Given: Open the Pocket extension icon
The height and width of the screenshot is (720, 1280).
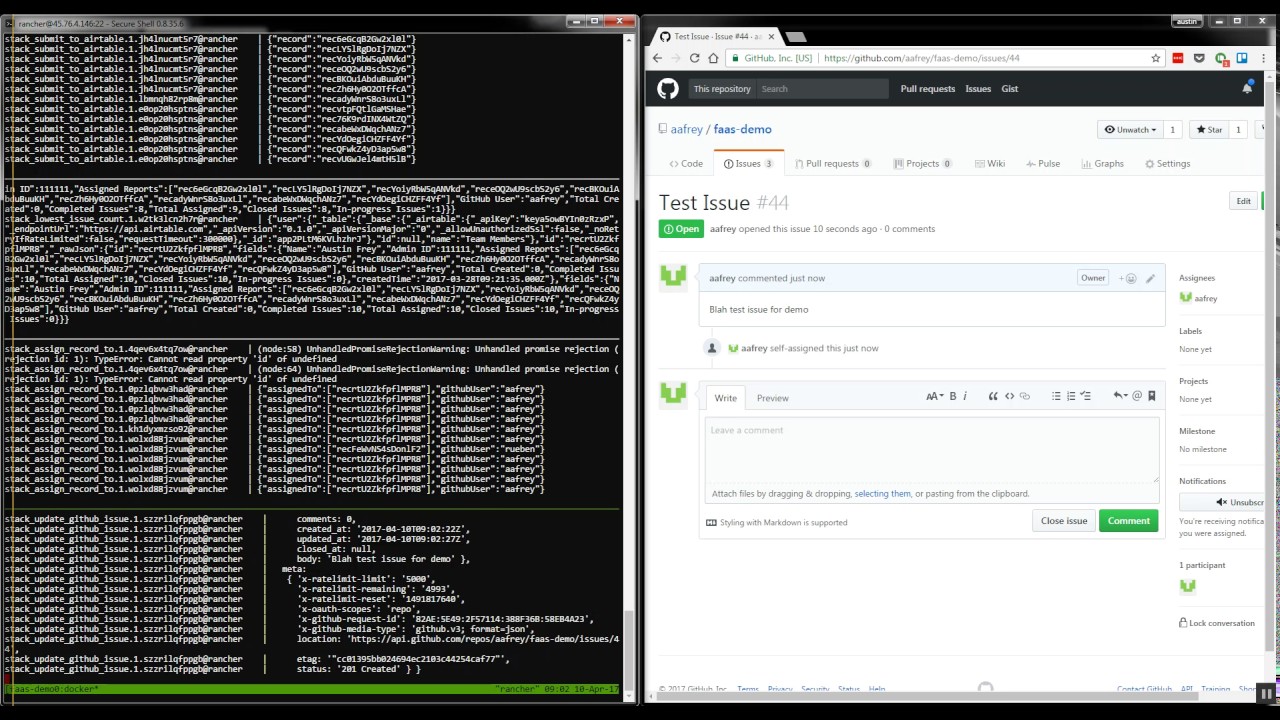Looking at the screenshot, I should pos(1200,58).
